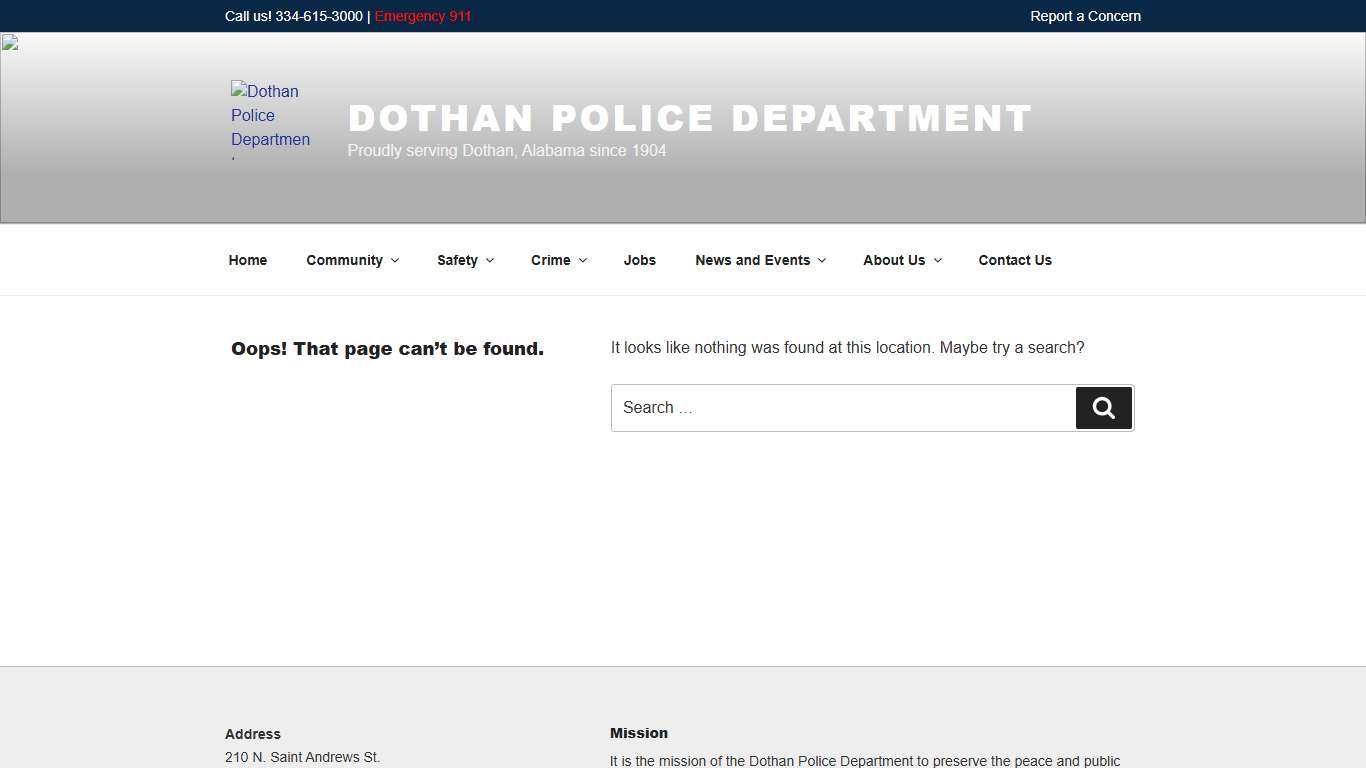
Task: Click the Address heading in the footer
Action: tap(252, 734)
